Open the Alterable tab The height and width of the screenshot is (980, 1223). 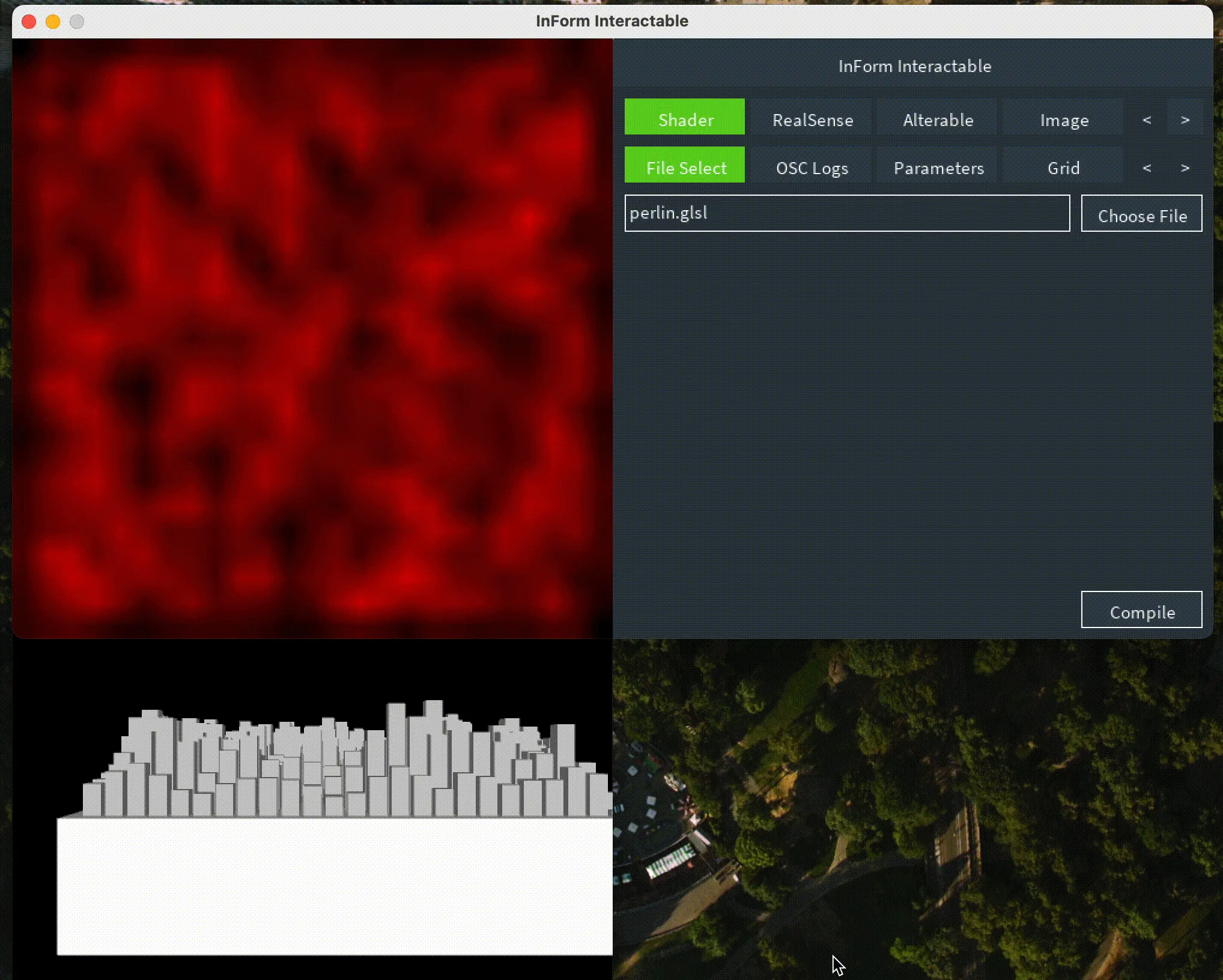[x=938, y=119]
